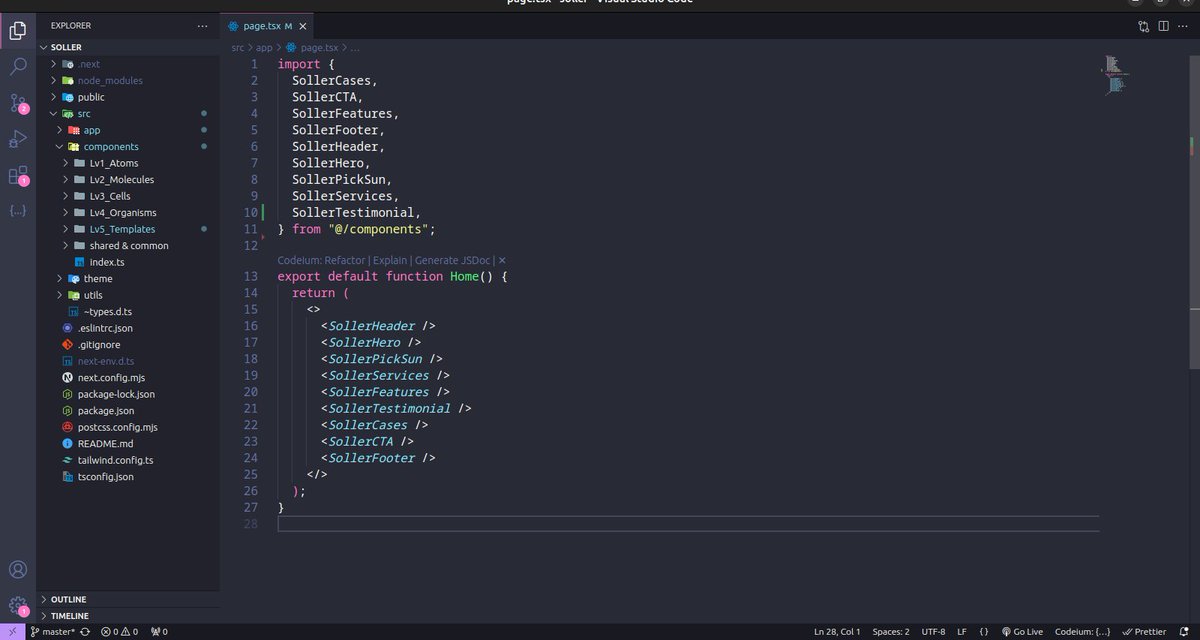Click the ports forwarded indicator in status bar
1200x640 pixels.
click(x=158, y=632)
